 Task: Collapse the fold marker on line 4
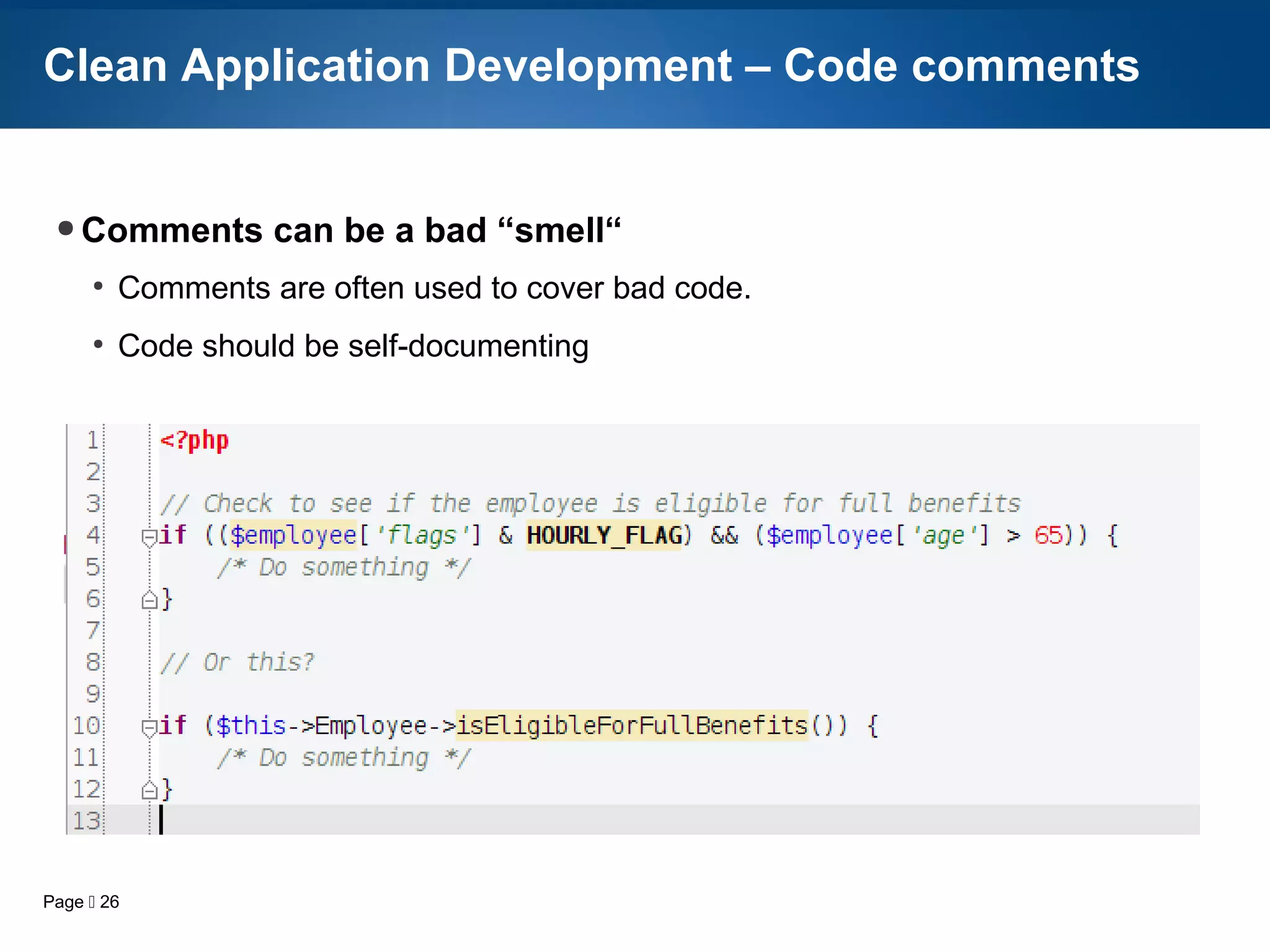coord(149,537)
